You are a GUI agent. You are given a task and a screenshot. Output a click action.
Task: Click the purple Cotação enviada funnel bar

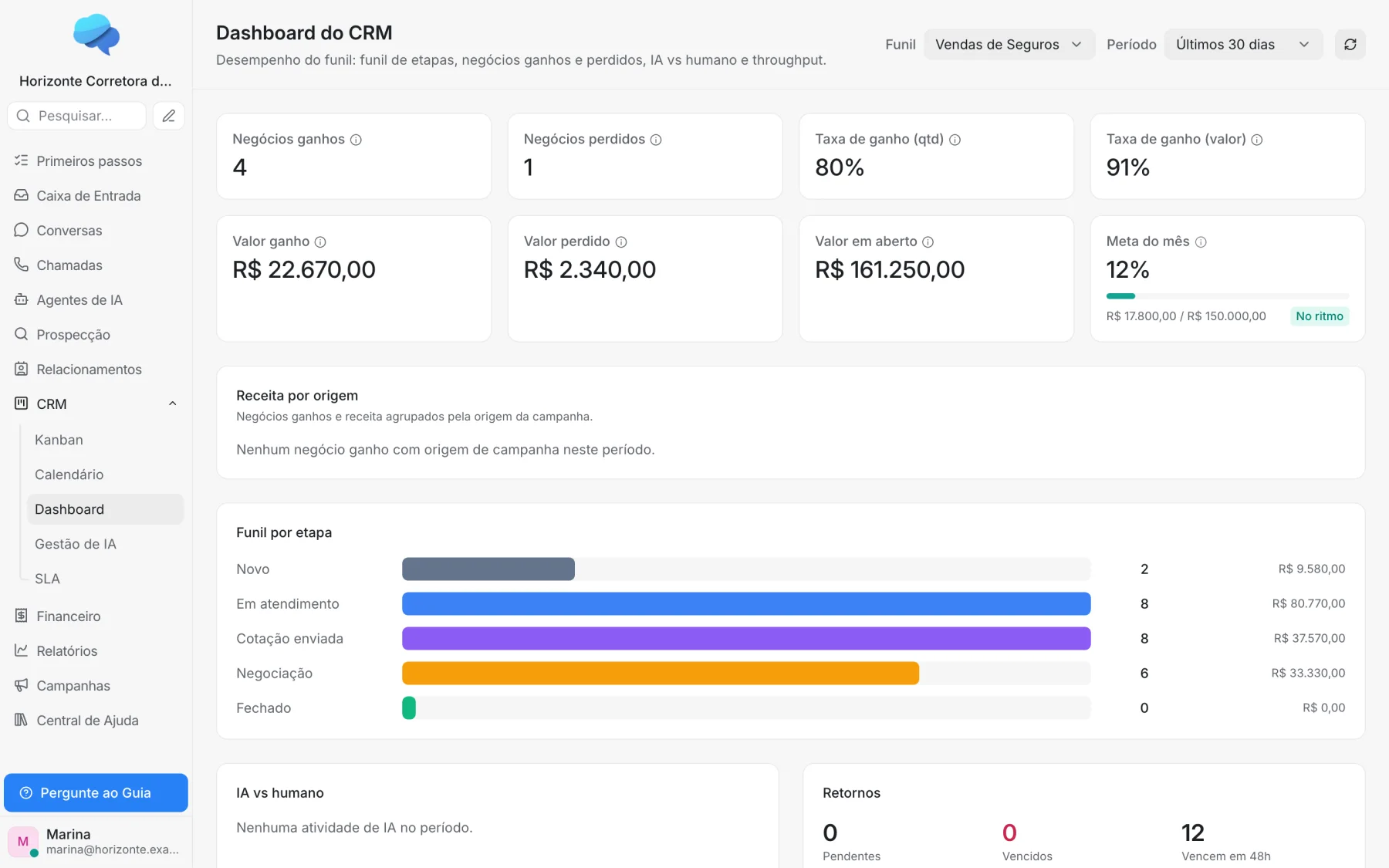746,638
